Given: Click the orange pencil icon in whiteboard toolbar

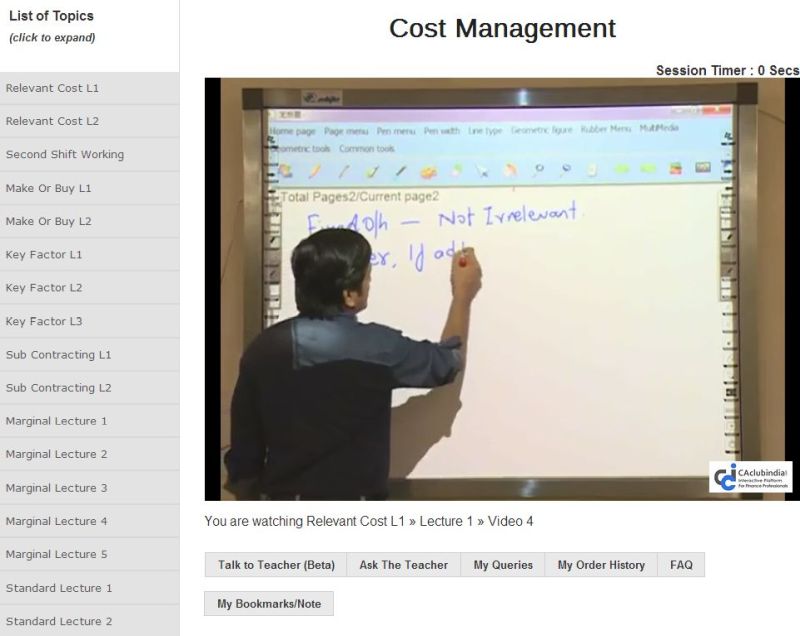Looking at the screenshot, I should tap(313, 171).
